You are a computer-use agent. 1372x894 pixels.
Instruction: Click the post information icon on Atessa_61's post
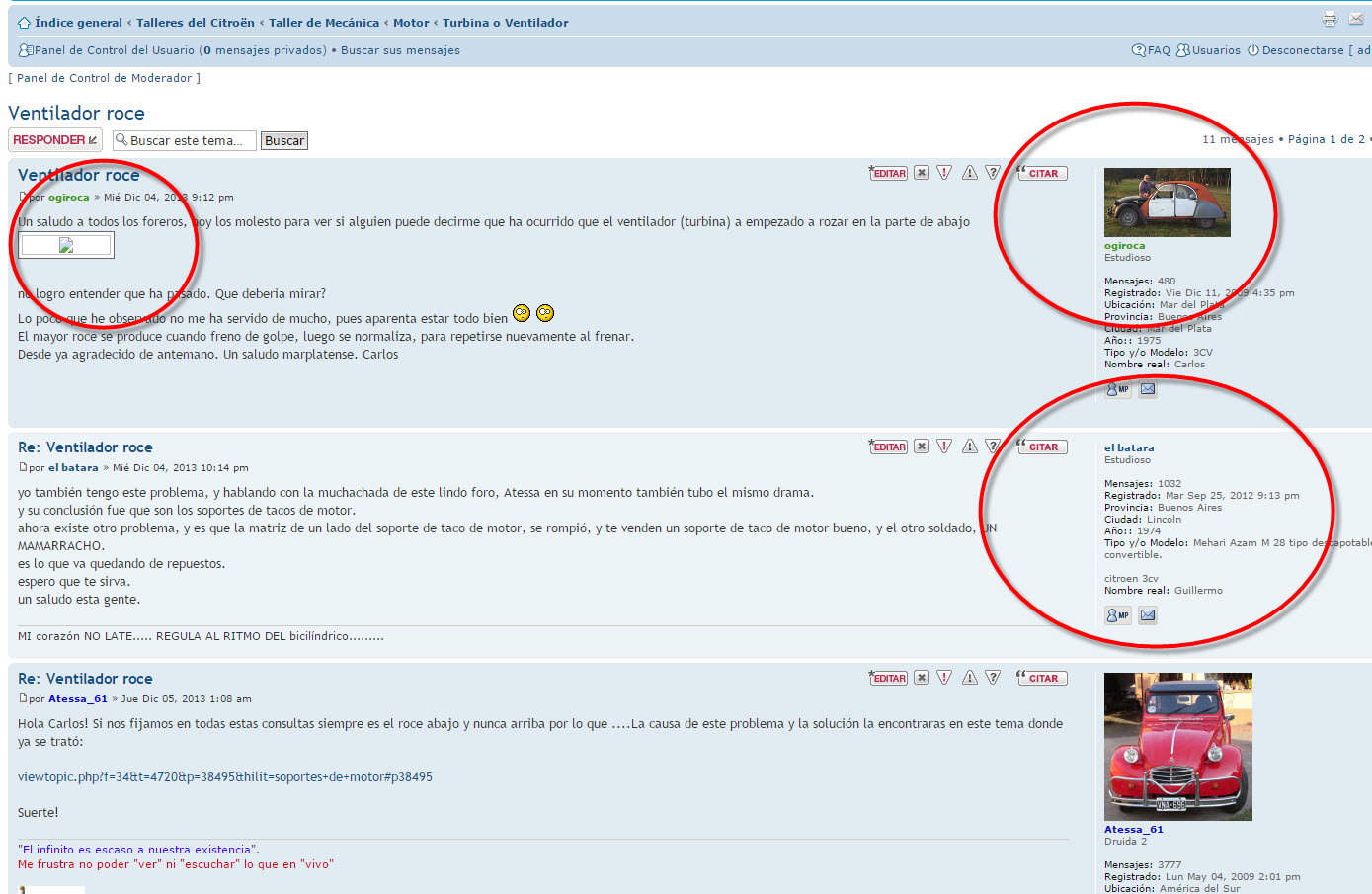point(993,678)
